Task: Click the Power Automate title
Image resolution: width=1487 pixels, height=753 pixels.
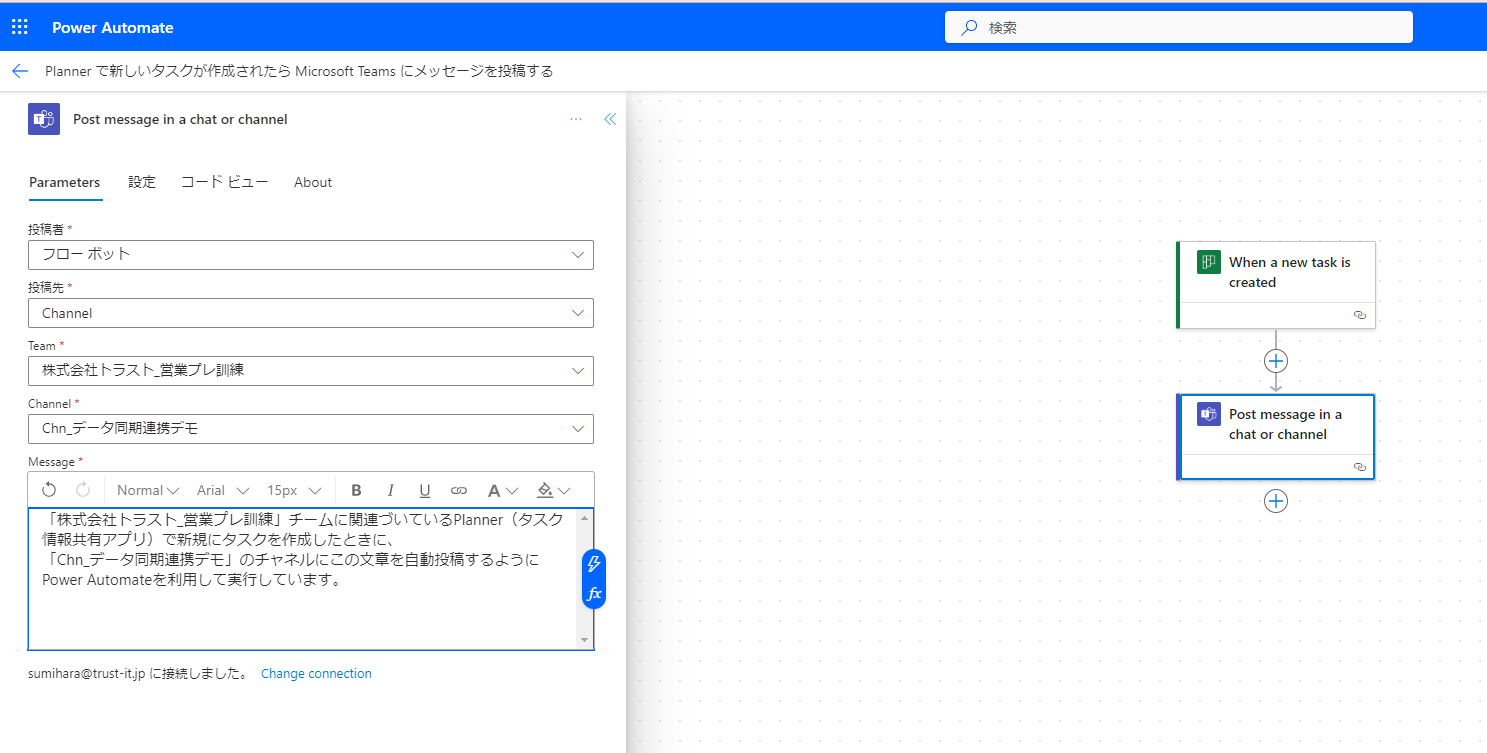Action: coord(113,27)
